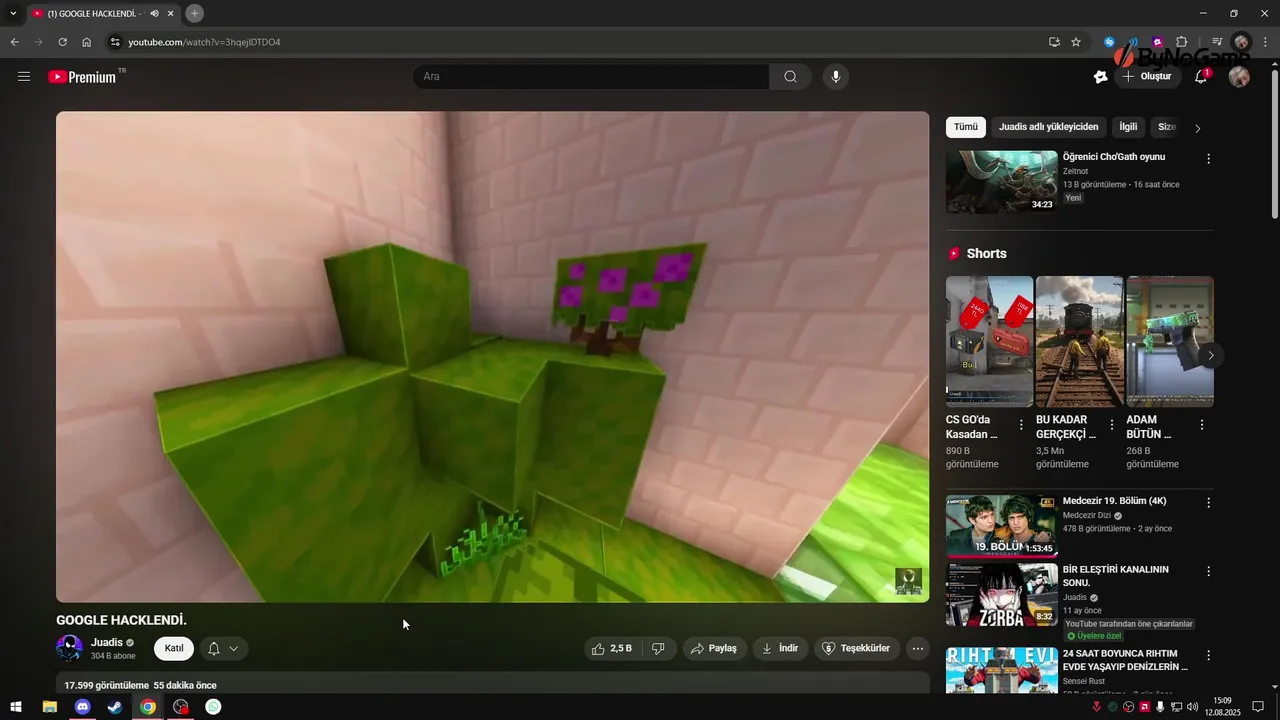Select the Tümü filter chip
The height and width of the screenshot is (720, 1280).
coord(966,127)
